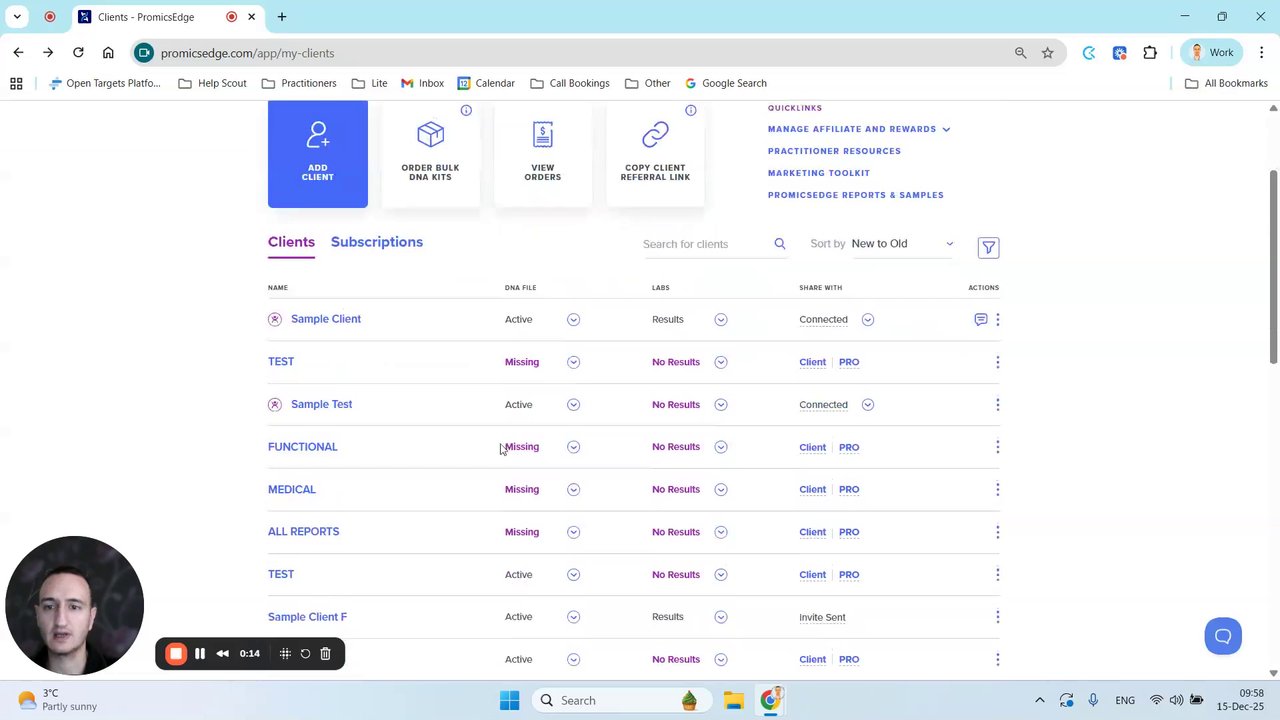Open actions menu for FUNCTIONAL row
Image resolution: width=1280 pixels, height=720 pixels.
pos(997,447)
